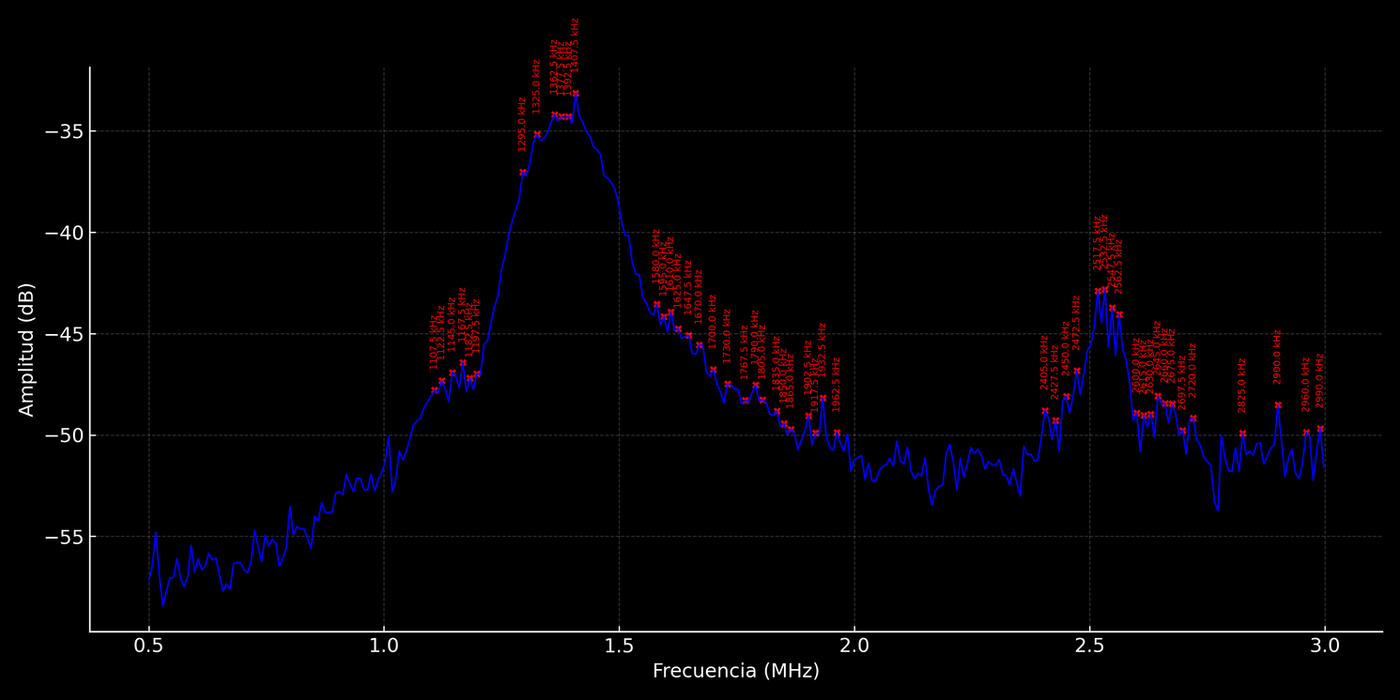Select the x-axis tick label 1.5
1400x700 pixels.
tap(619, 647)
